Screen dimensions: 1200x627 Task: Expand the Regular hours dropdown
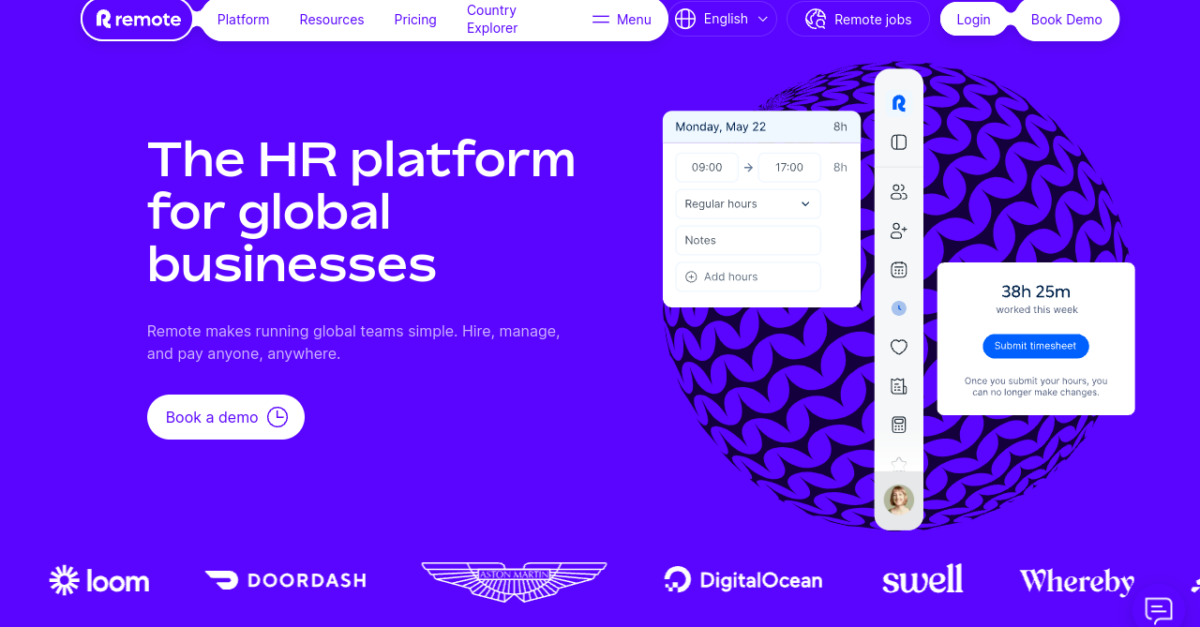pos(747,203)
